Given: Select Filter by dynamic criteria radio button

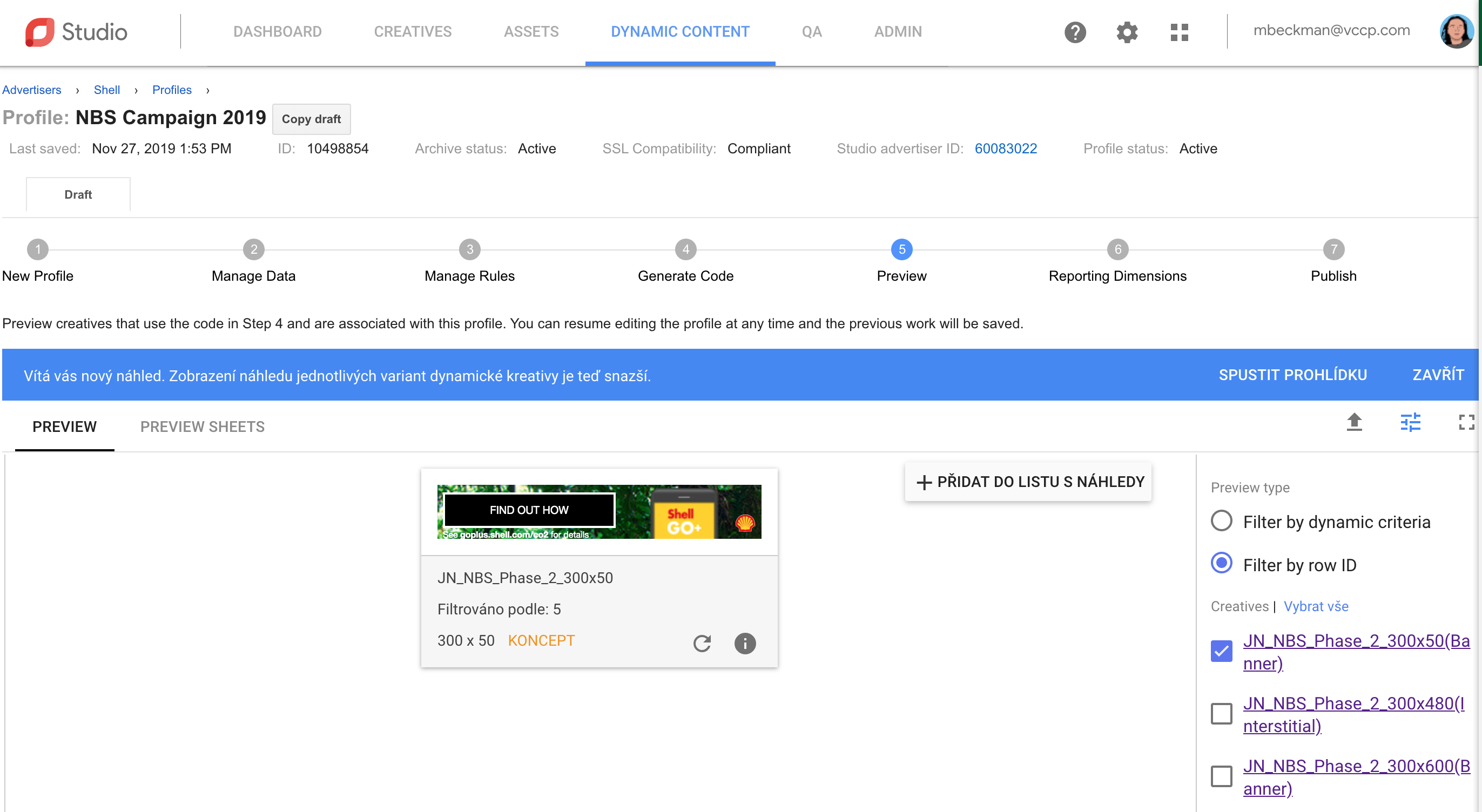Looking at the screenshot, I should tap(1221, 521).
